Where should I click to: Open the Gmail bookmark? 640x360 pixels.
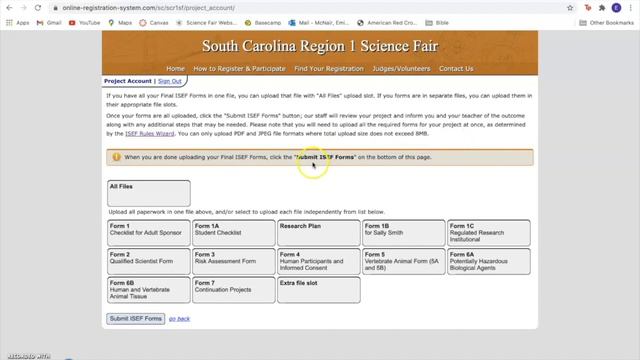49,23
